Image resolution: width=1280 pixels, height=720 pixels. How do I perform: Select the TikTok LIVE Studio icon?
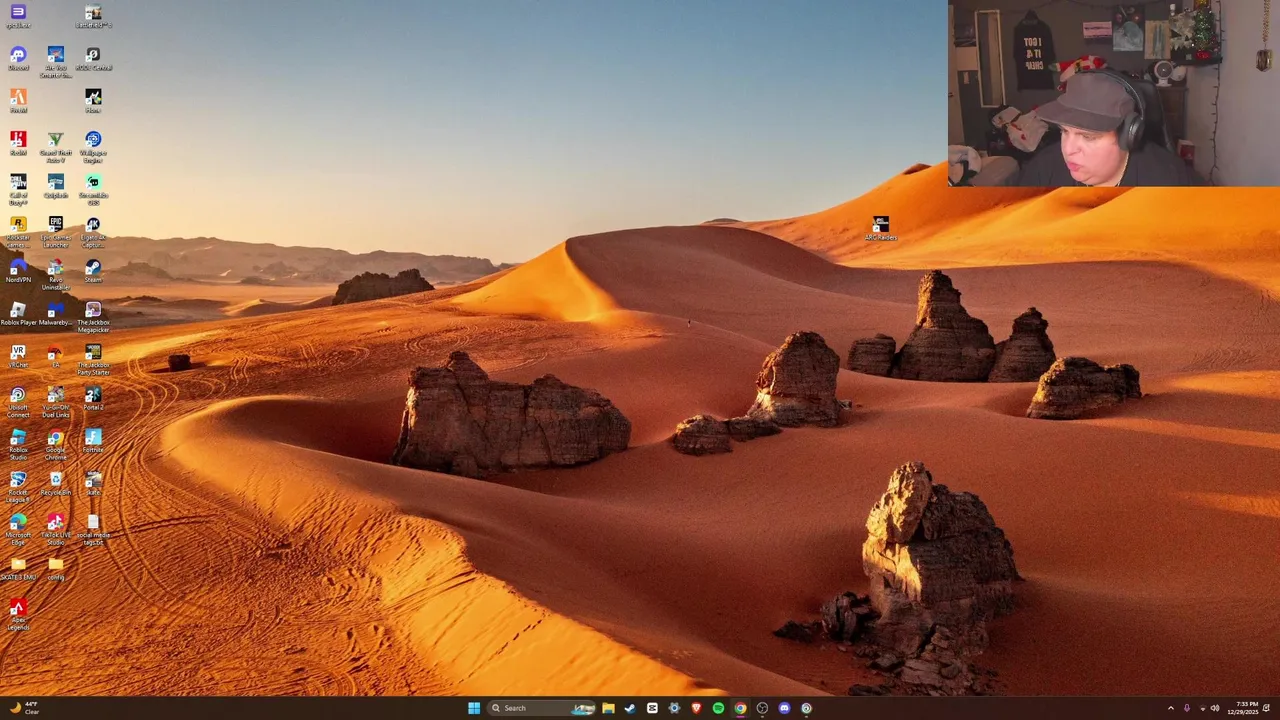[x=56, y=530]
